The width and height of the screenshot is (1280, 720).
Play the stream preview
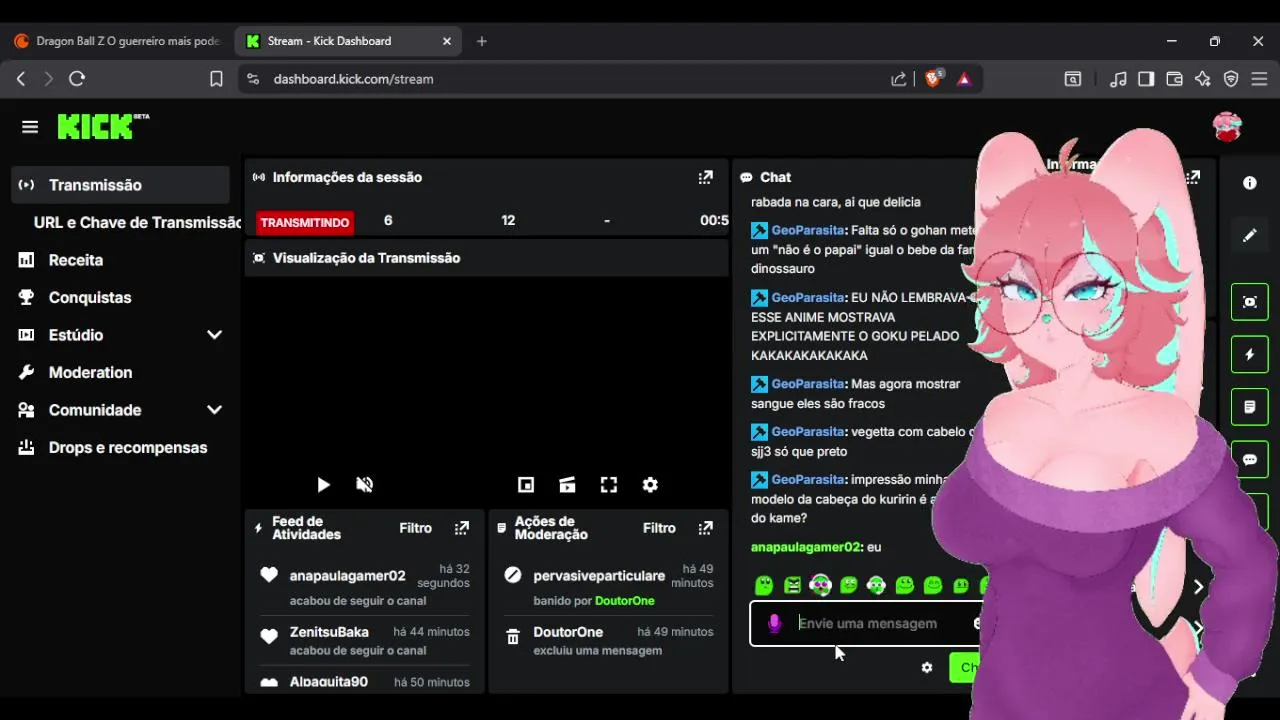coord(323,485)
